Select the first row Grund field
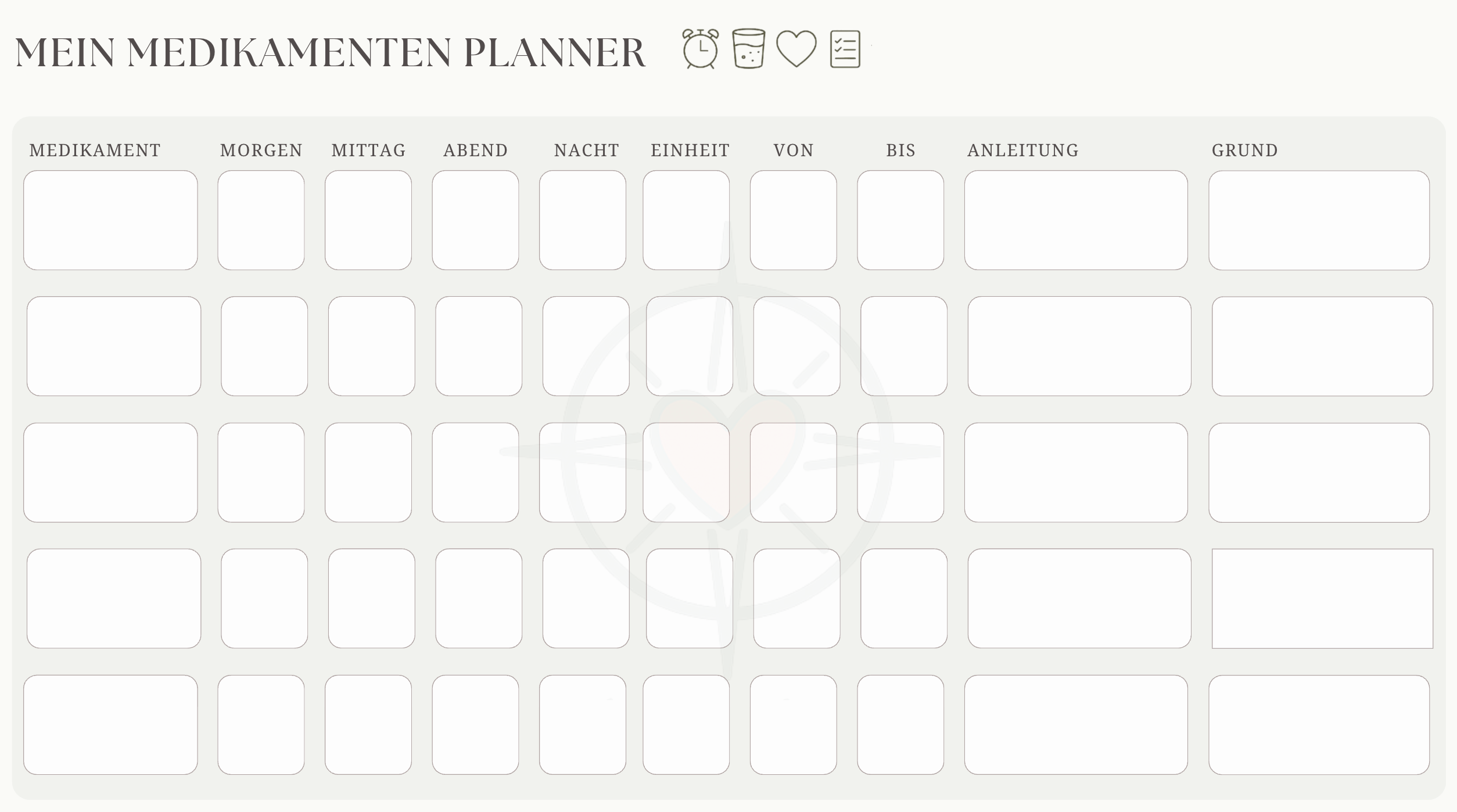Image resolution: width=1457 pixels, height=812 pixels. (1319, 220)
